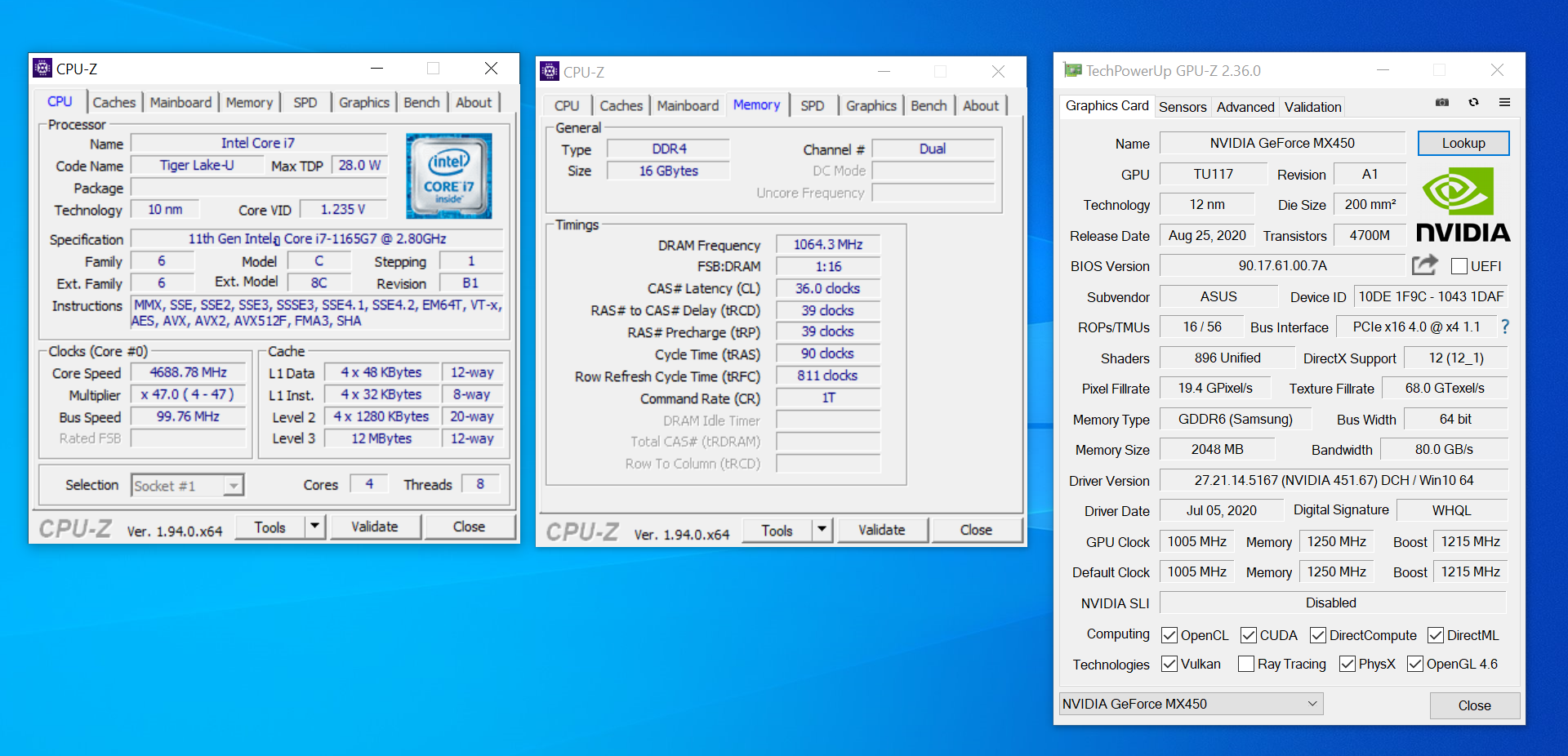Click Multiplier x 47.0 value
The image size is (1568, 756).
189,394
